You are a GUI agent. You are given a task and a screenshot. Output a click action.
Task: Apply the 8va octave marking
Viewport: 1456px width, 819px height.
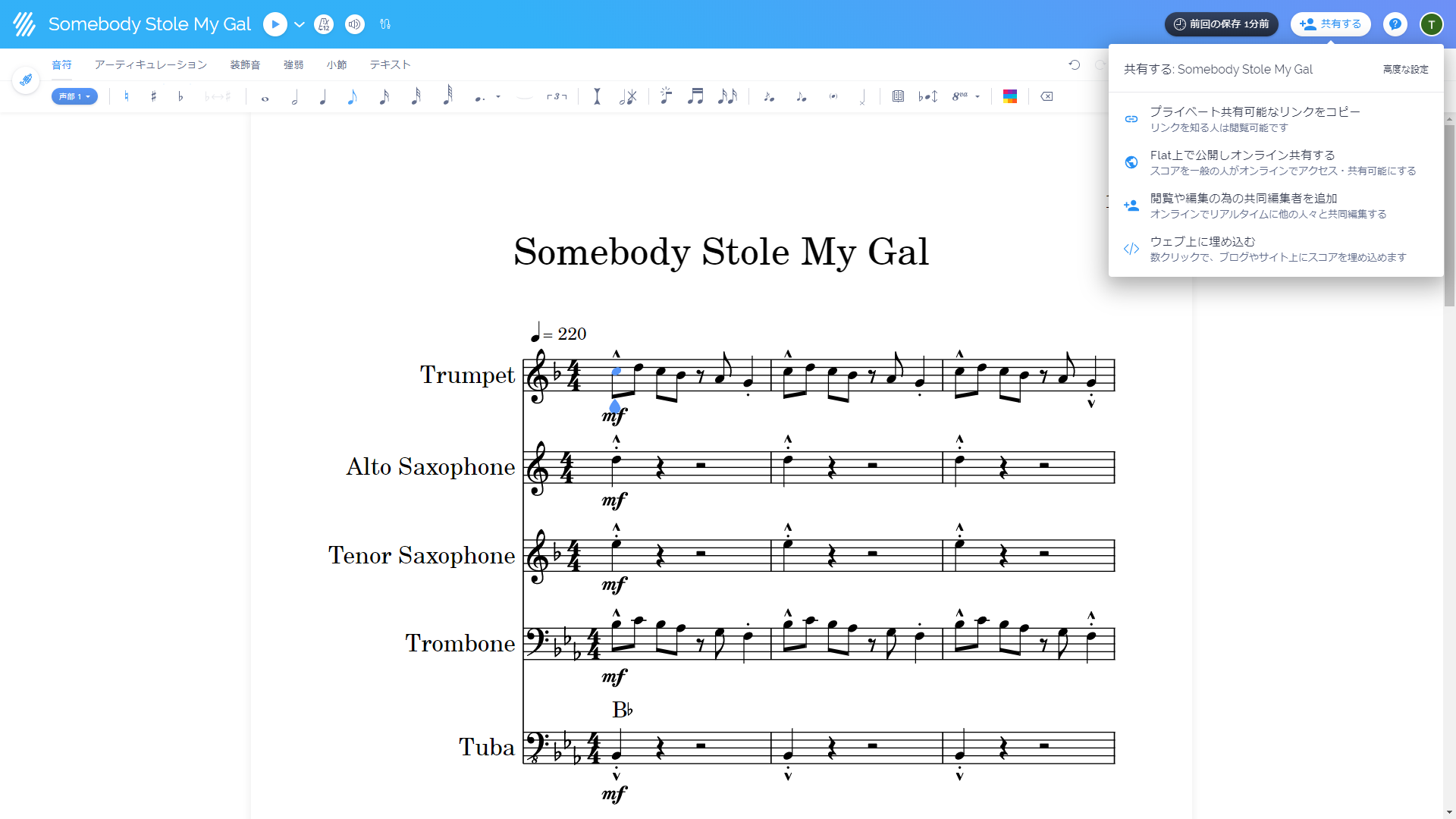coord(960,96)
